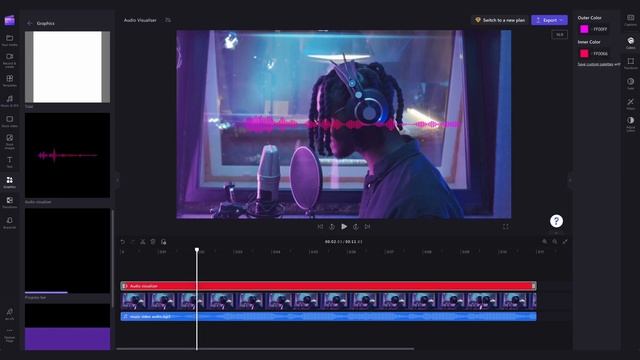Viewport: 640px width, 360px height.
Task: Click the redo icon in timeline toolbar
Action: click(x=133, y=242)
